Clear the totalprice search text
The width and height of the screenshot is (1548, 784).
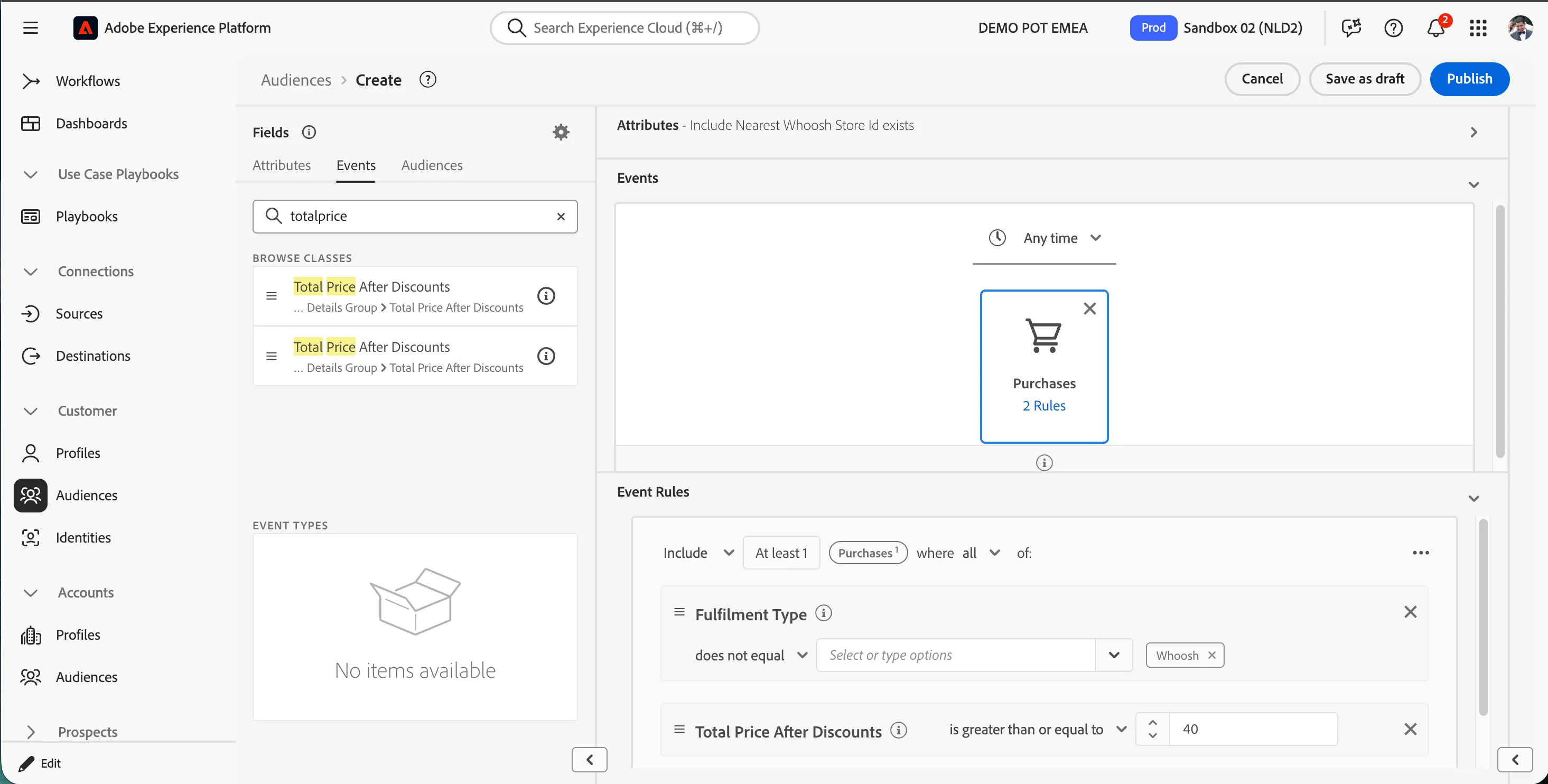pyautogui.click(x=561, y=216)
